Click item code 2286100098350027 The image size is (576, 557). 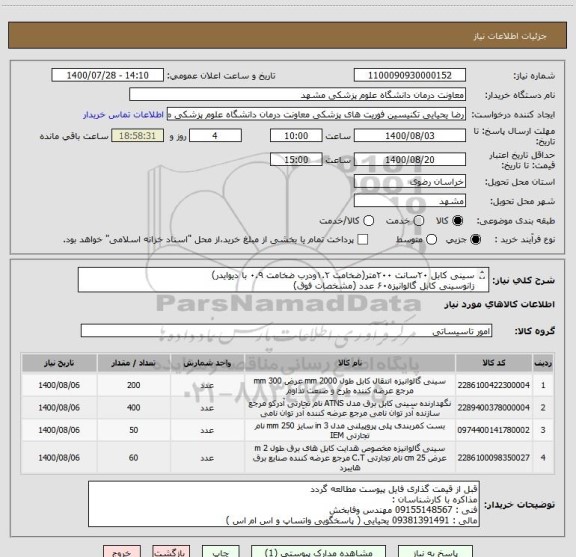[x=494, y=458]
